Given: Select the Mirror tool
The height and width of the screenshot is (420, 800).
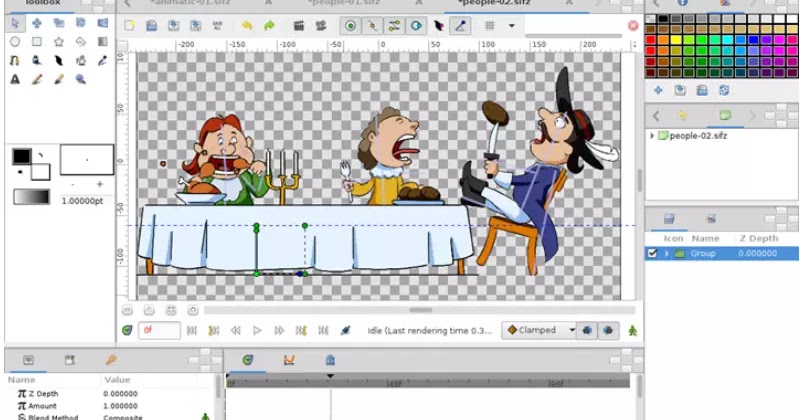Looking at the screenshot, I should (x=103, y=23).
